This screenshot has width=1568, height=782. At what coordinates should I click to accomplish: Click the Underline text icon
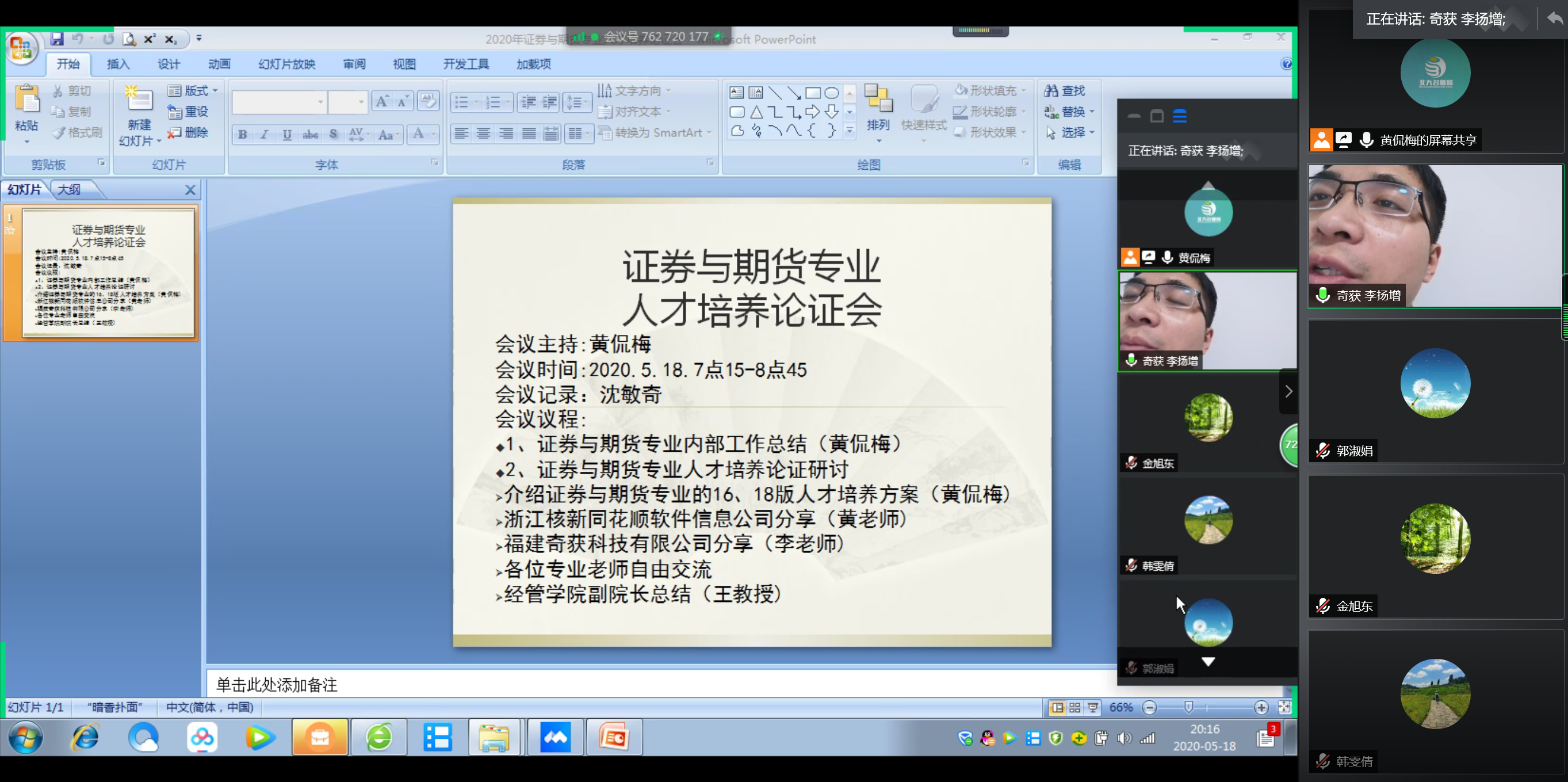[x=286, y=134]
